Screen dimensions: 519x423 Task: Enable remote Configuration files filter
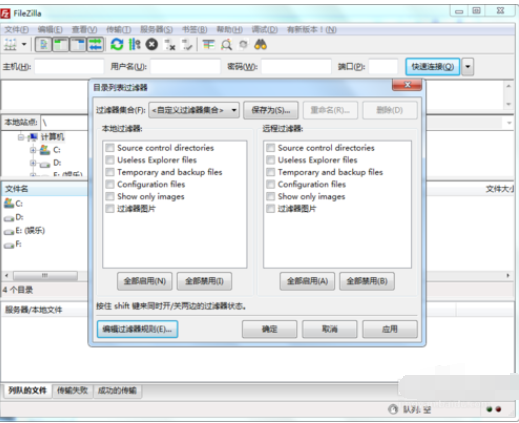point(270,184)
